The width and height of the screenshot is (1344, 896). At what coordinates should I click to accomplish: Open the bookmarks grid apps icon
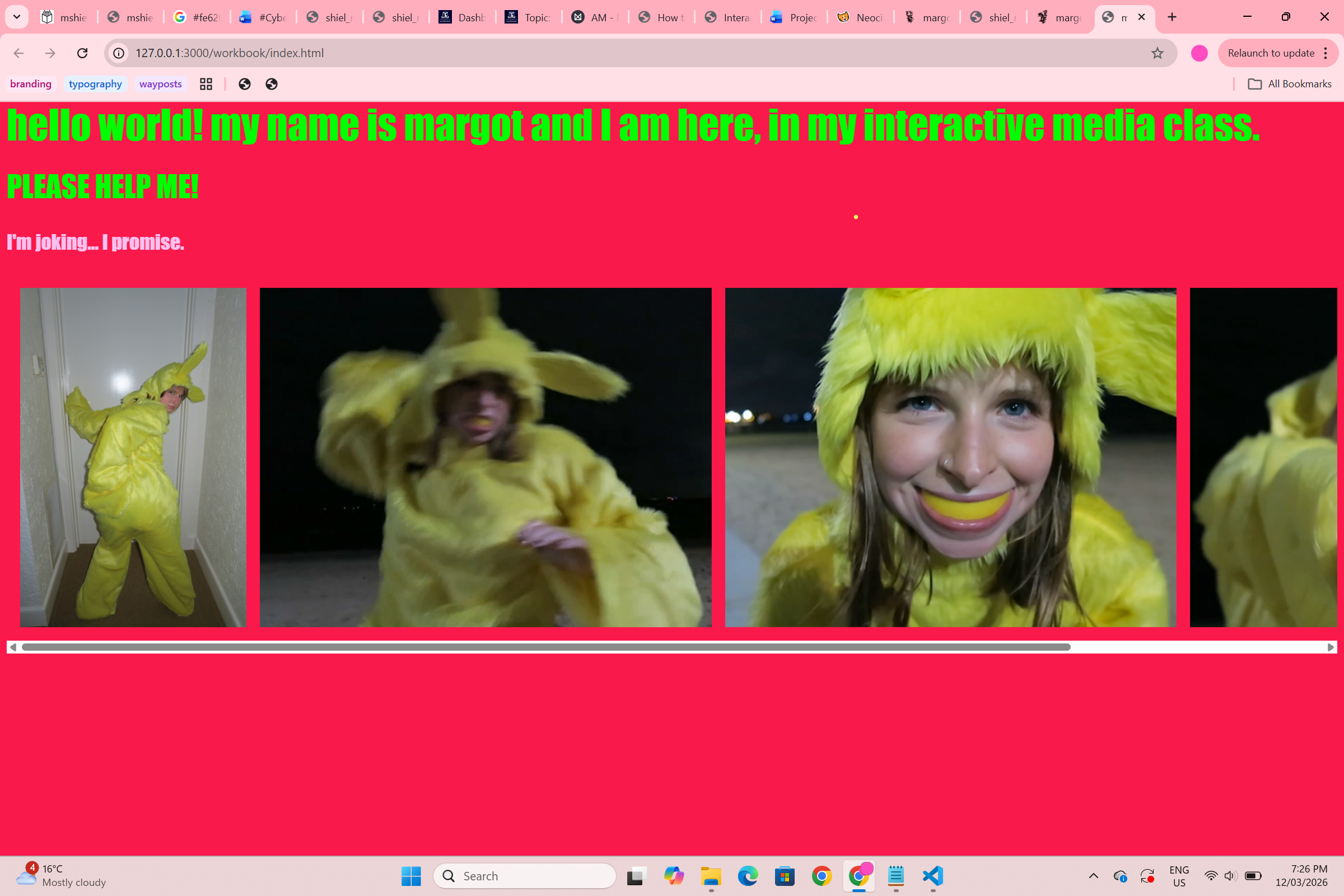click(206, 84)
